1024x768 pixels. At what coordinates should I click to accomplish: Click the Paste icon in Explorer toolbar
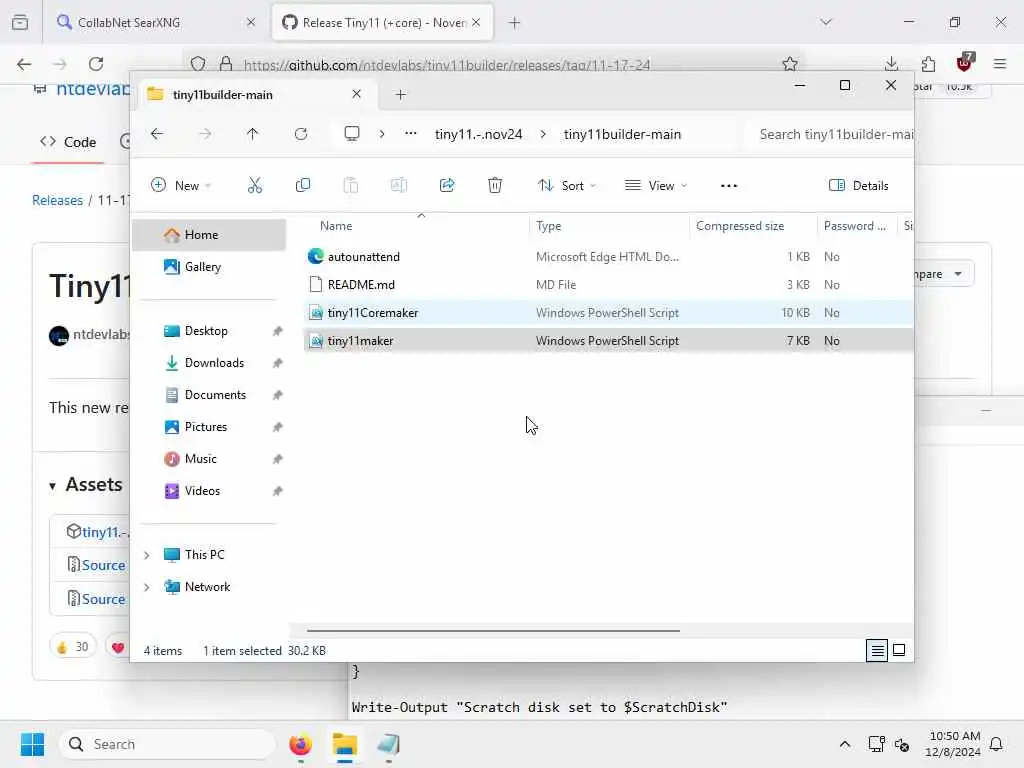point(351,185)
